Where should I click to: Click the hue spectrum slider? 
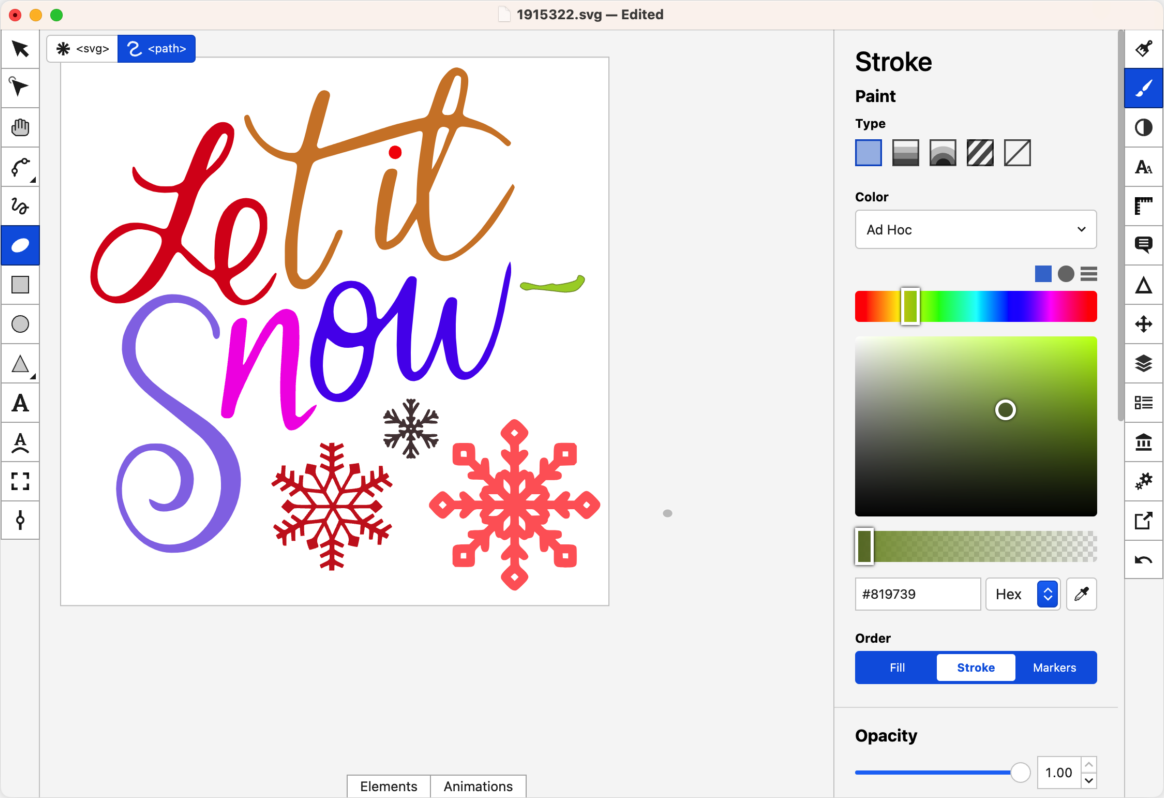tap(975, 307)
